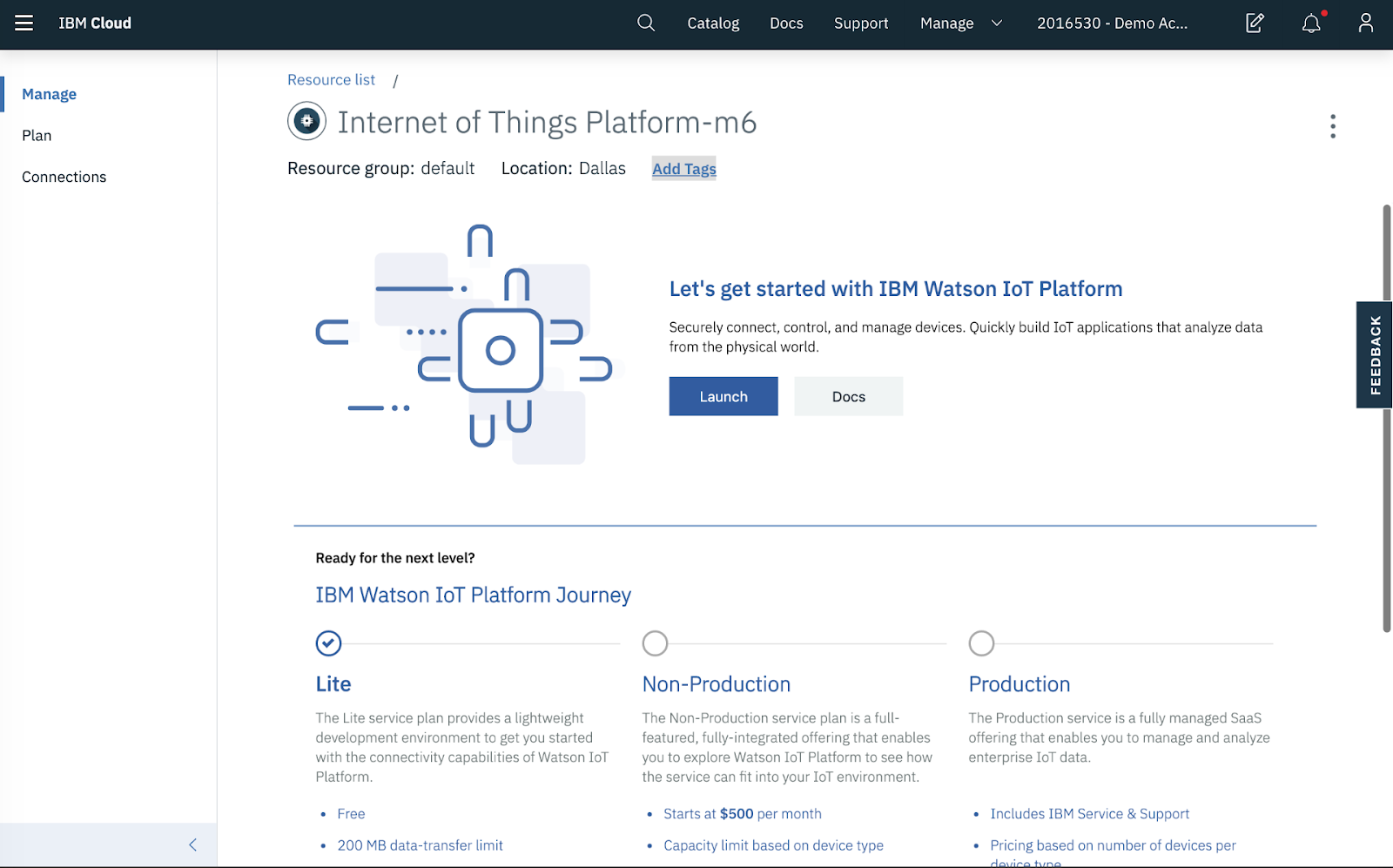Open Support in top navigation
The height and width of the screenshot is (868, 1393).
coord(861,24)
